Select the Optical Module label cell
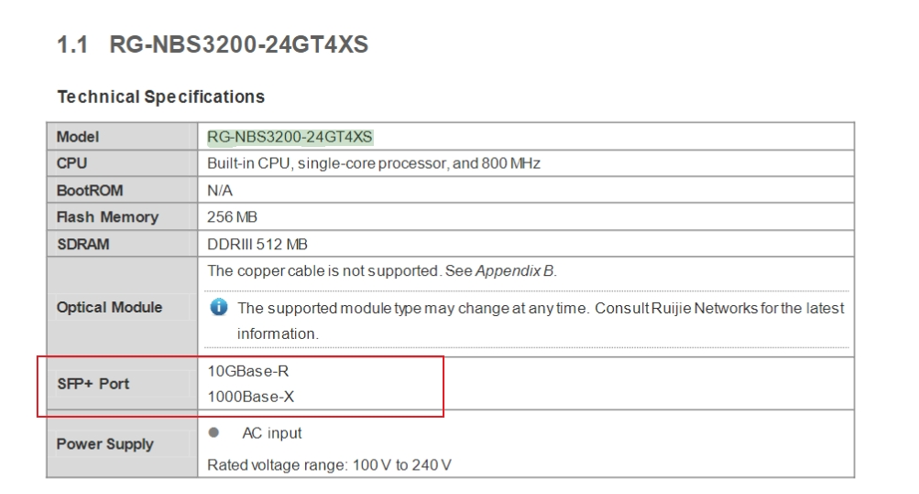Viewport: 919px width, 494px height. [122, 306]
